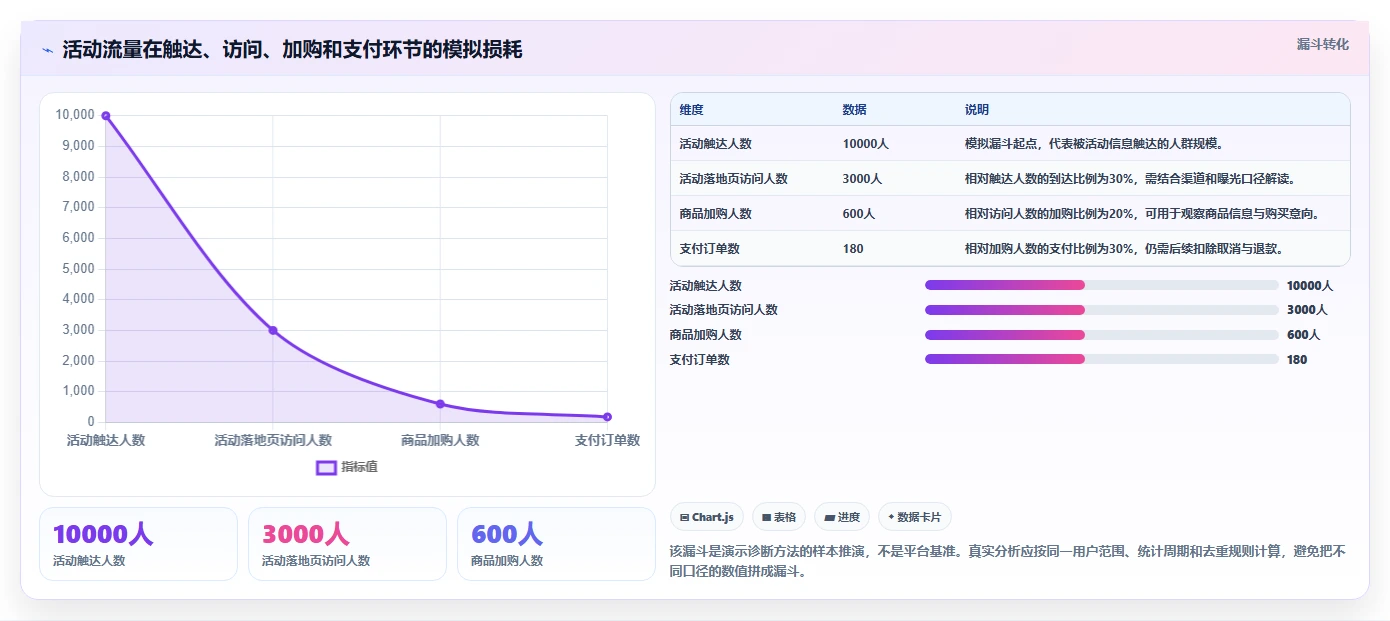Select the 支付订单数 endpoint on the line chart

click(x=607, y=417)
